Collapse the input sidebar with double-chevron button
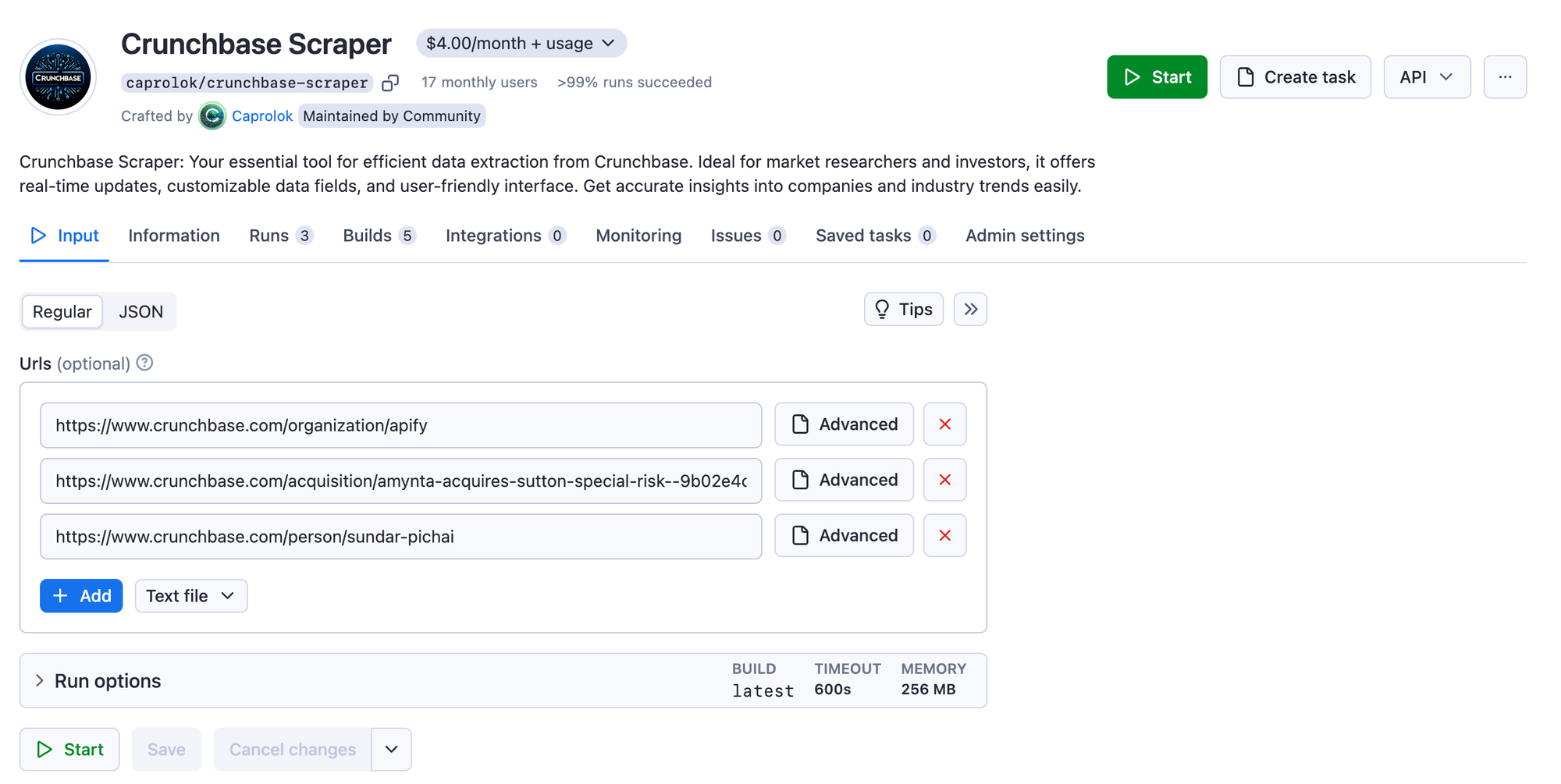The height and width of the screenshot is (784, 1561). click(970, 309)
